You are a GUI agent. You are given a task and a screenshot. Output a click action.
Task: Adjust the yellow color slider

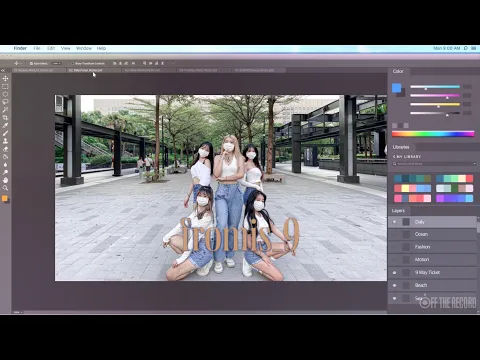pyautogui.click(x=435, y=104)
